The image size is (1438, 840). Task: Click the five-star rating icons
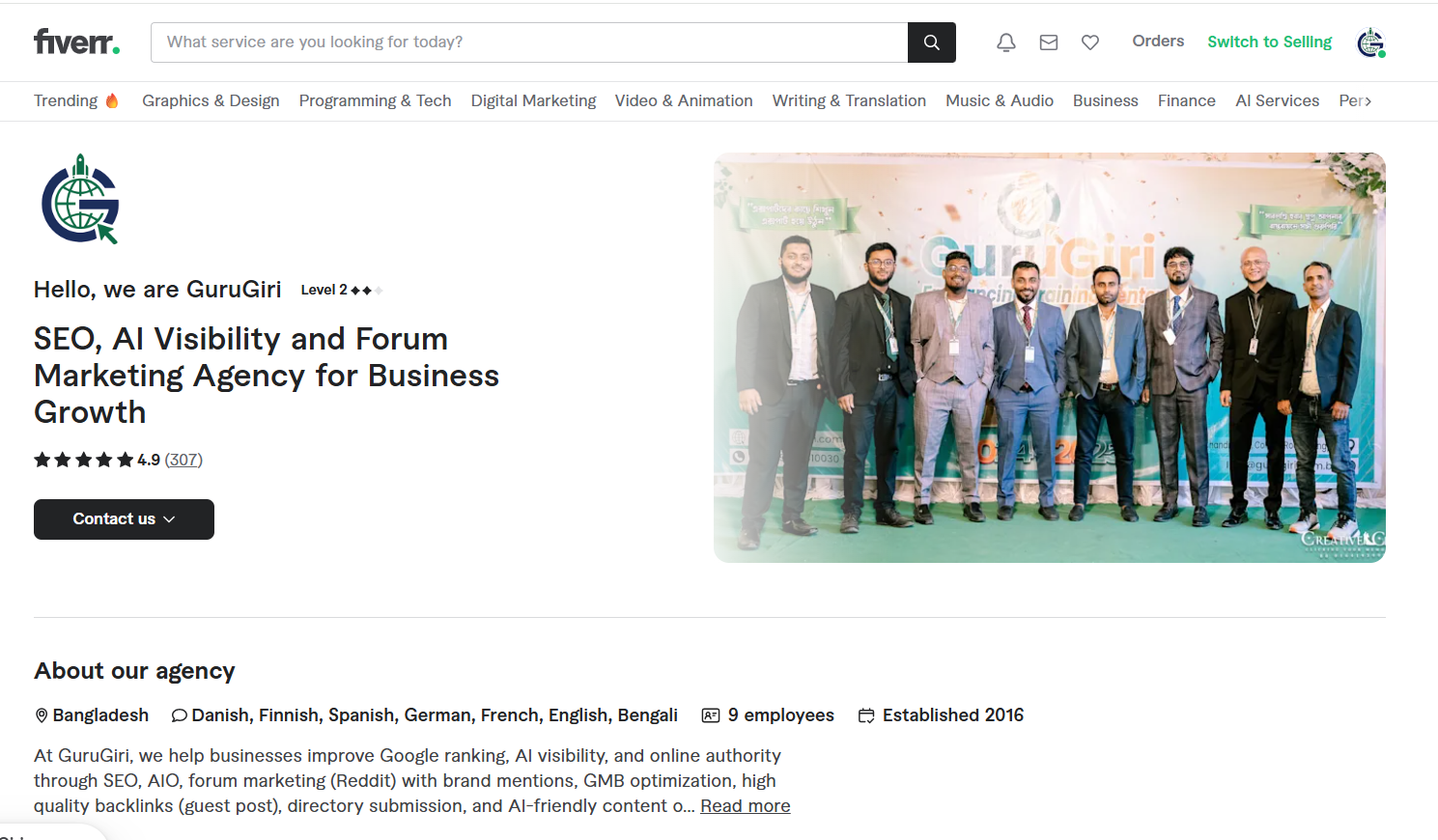pyautogui.click(x=83, y=460)
